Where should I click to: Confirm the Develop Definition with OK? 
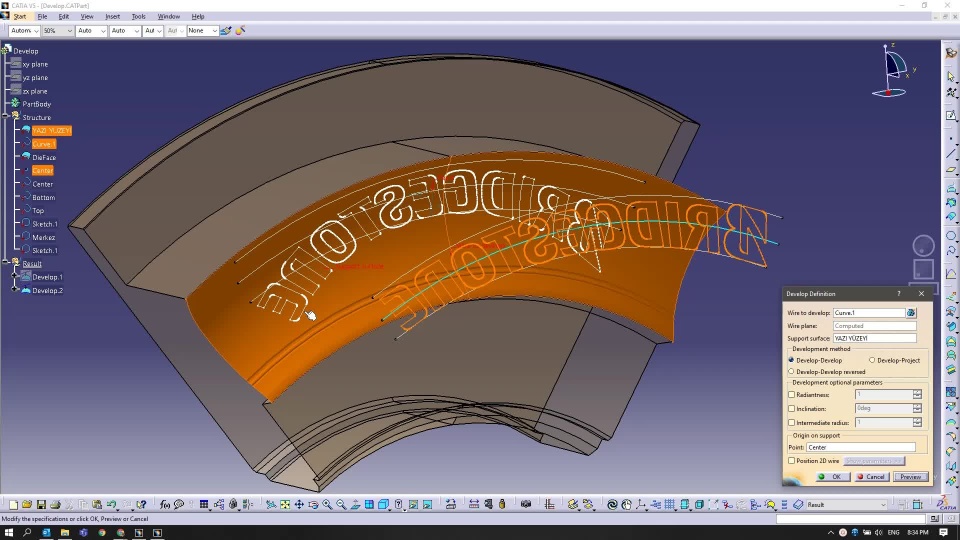pos(833,477)
